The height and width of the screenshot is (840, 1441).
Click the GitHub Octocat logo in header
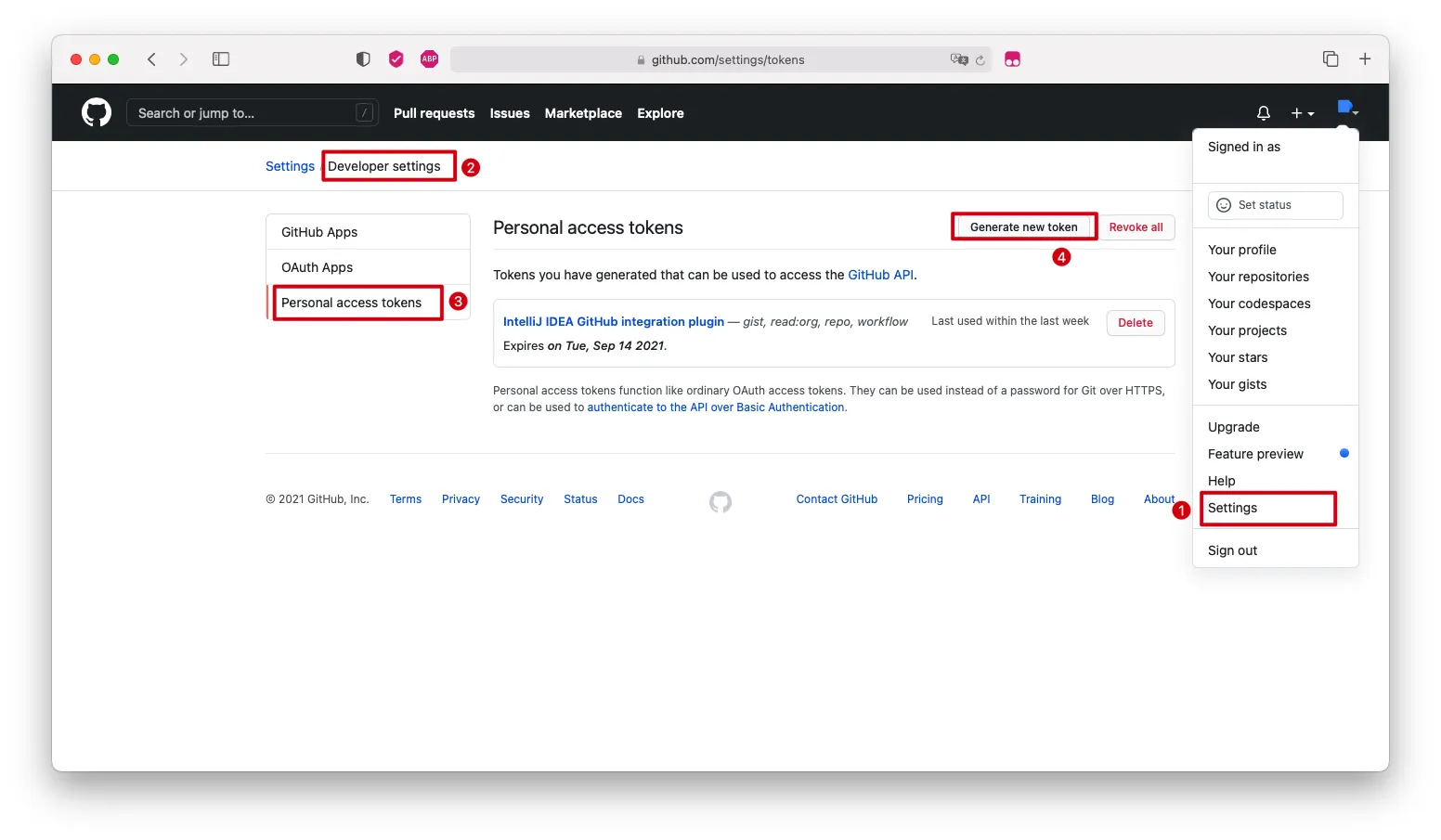(x=97, y=113)
